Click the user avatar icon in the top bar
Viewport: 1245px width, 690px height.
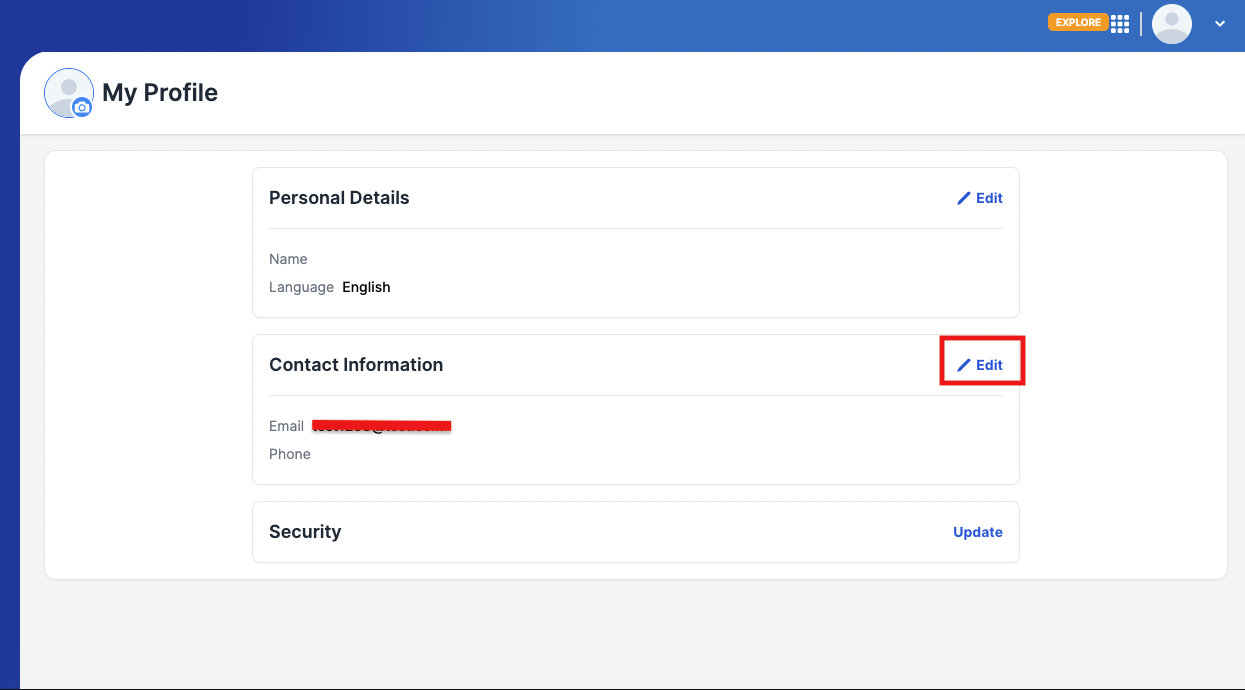pos(1171,24)
